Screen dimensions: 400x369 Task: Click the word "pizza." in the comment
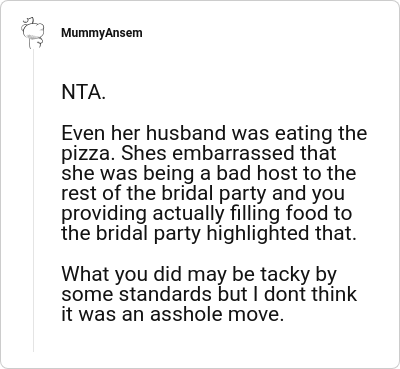coord(89,154)
